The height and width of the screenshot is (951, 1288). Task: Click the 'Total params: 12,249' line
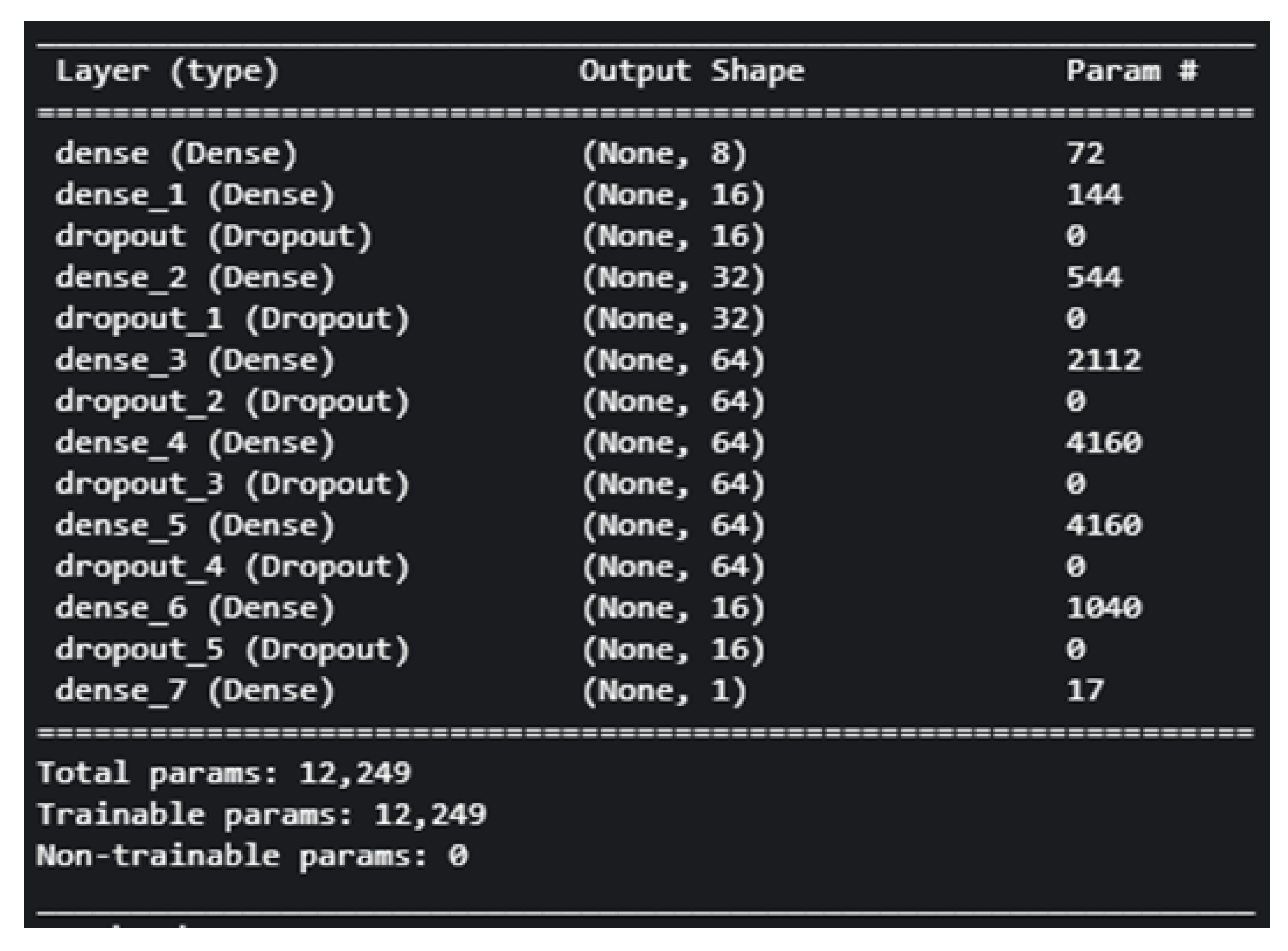(224, 773)
